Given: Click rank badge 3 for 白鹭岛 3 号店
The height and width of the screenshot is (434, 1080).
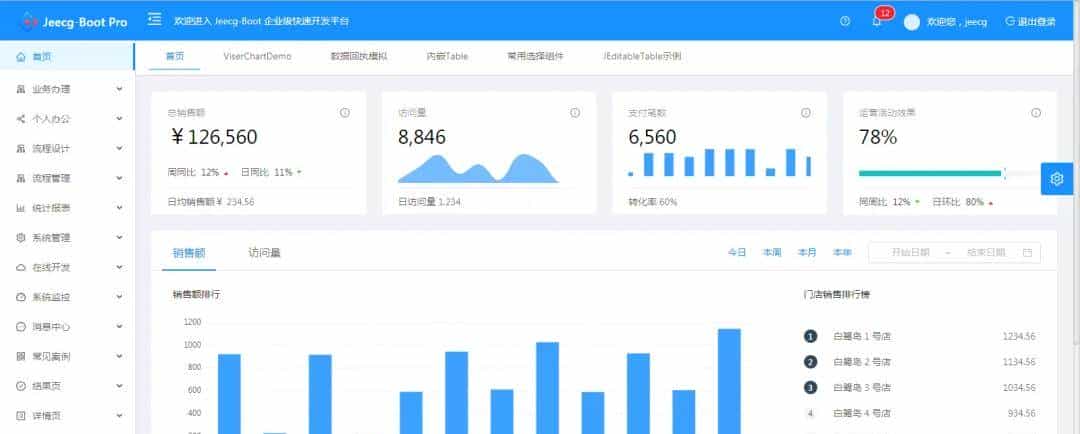Looking at the screenshot, I should point(810,388).
